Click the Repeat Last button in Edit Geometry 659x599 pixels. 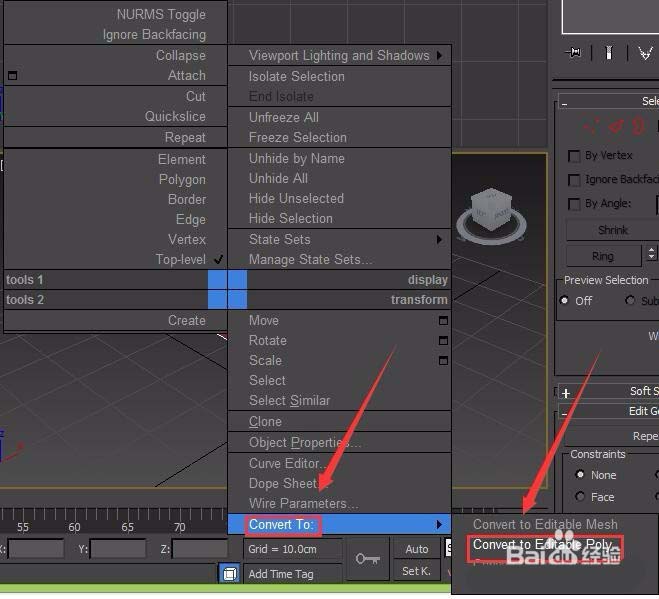[612, 436]
